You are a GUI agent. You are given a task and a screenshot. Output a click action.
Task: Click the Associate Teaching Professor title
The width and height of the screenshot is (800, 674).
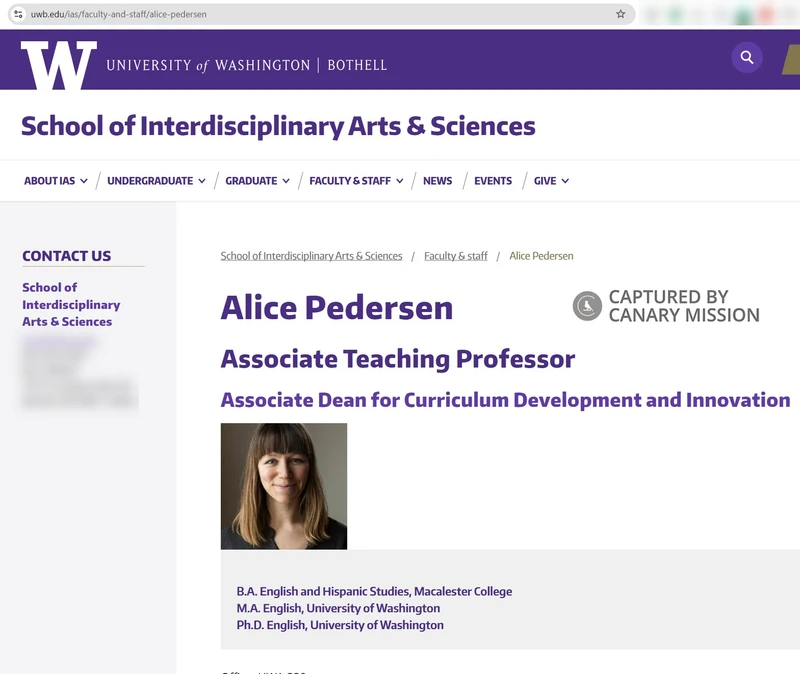tap(397, 359)
